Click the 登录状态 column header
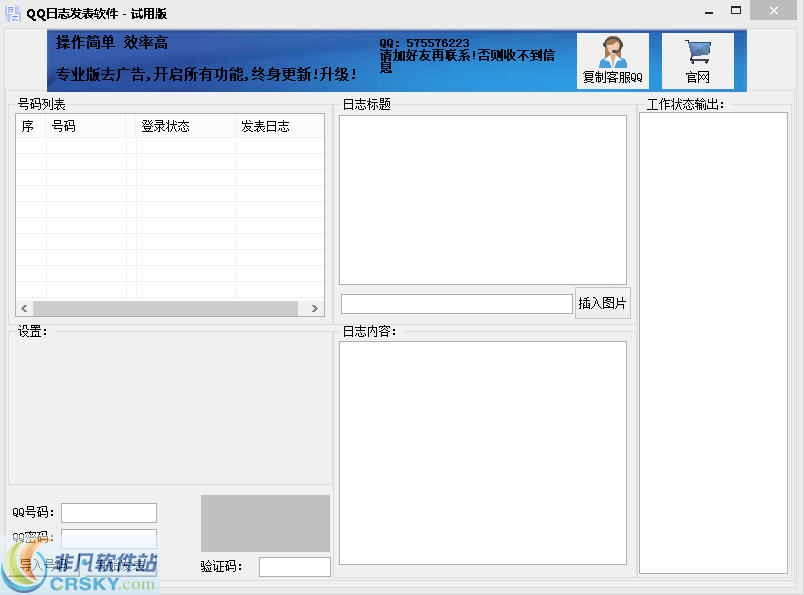This screenshot has height=595, width=804. tap(186, 126)
